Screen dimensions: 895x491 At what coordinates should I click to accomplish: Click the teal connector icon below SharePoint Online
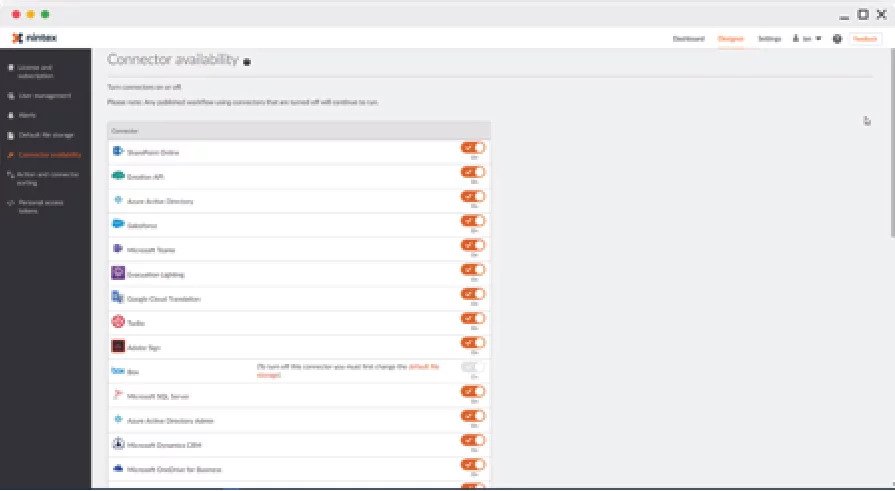[x=118, y=176]
